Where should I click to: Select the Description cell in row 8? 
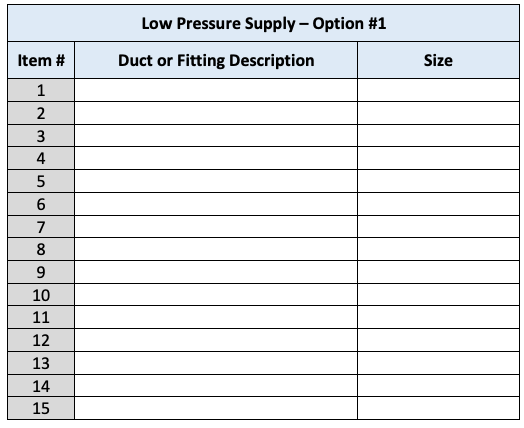pyautogui.click(x=216, y=249)
